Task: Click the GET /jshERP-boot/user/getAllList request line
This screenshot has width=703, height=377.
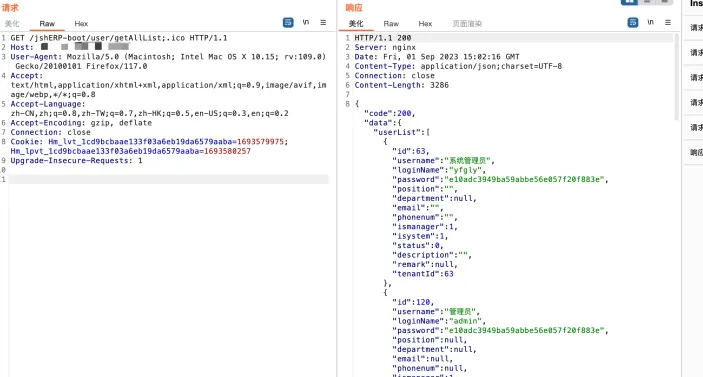Action: (119, 38)
